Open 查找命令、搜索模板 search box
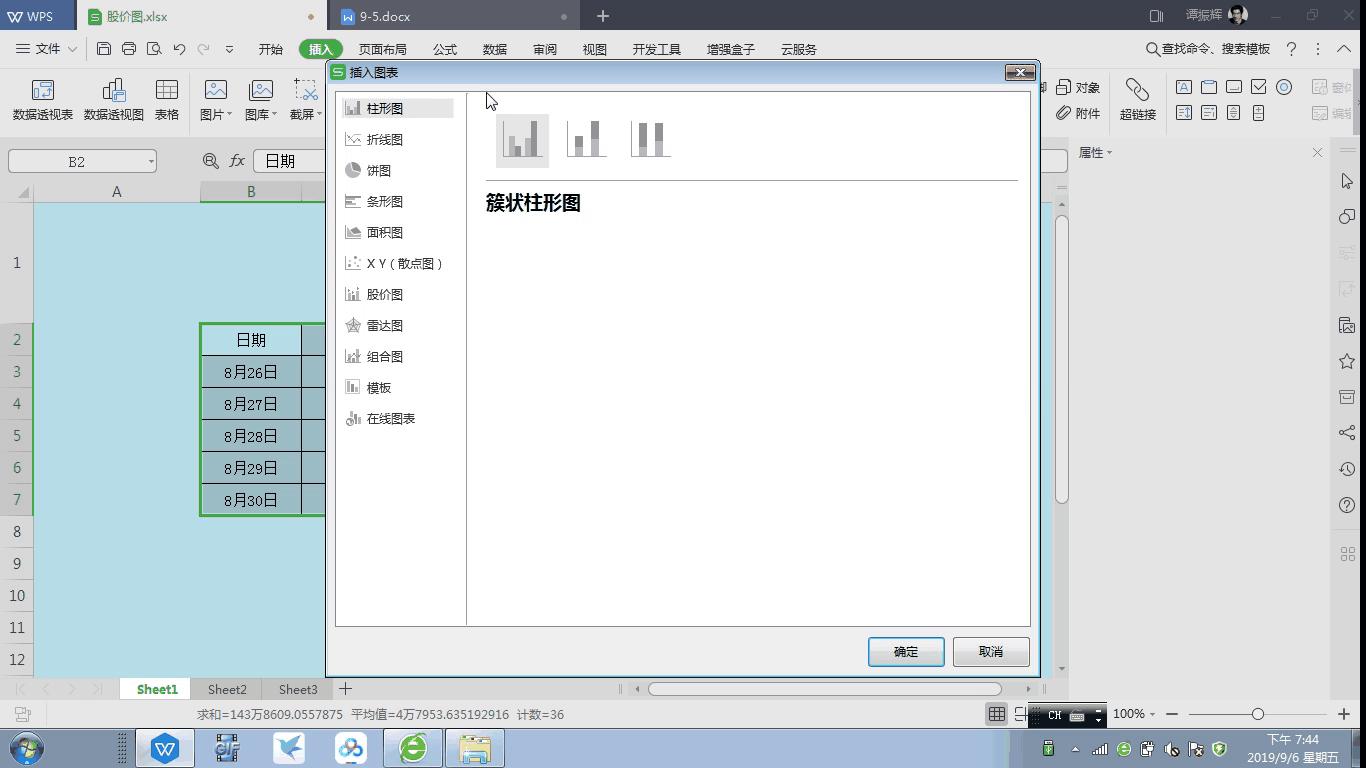This screenshot has height=768, width=1366. click(x=1208, y=49)
